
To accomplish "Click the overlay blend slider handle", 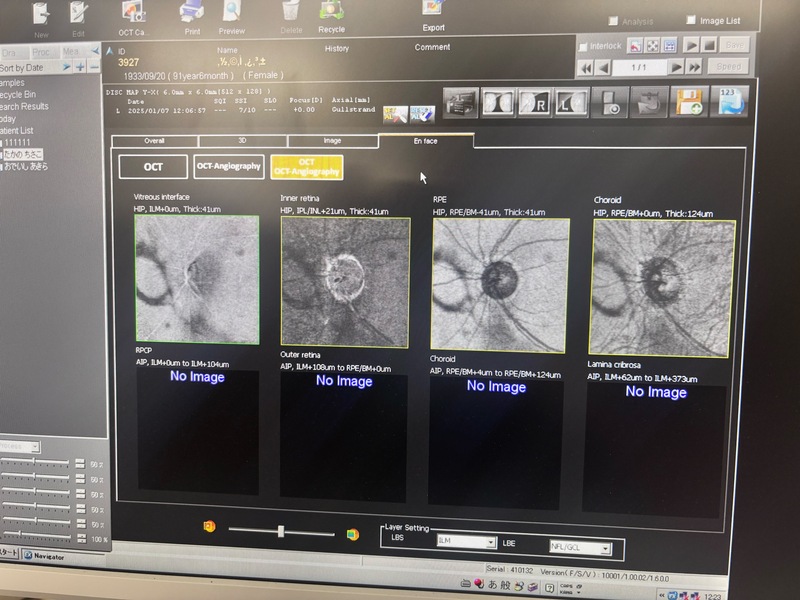I will click(281, 531).
